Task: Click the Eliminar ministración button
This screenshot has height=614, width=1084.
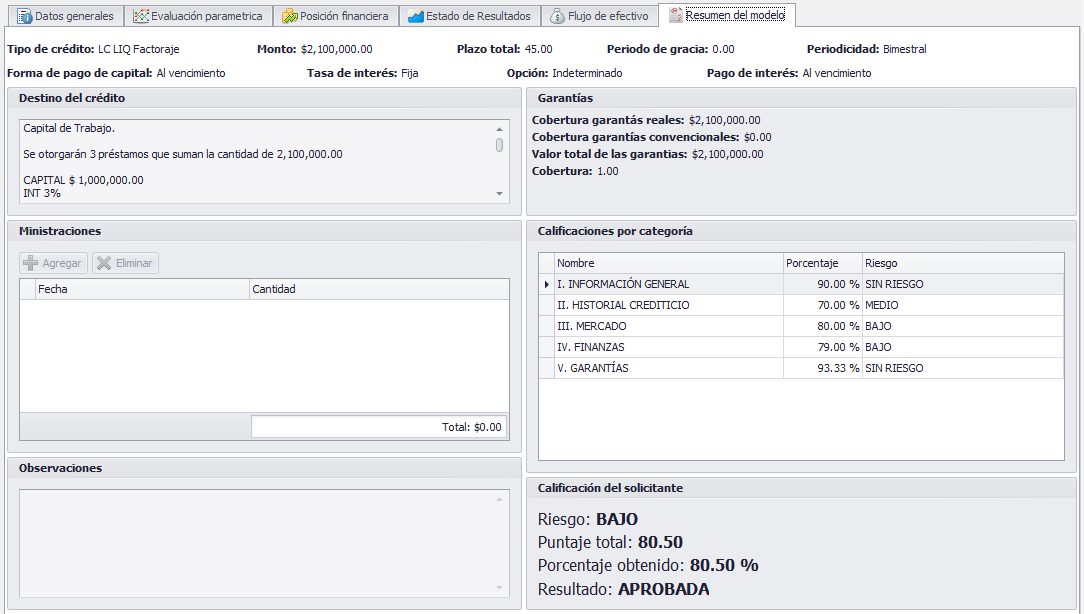Action: pos(125,263)
